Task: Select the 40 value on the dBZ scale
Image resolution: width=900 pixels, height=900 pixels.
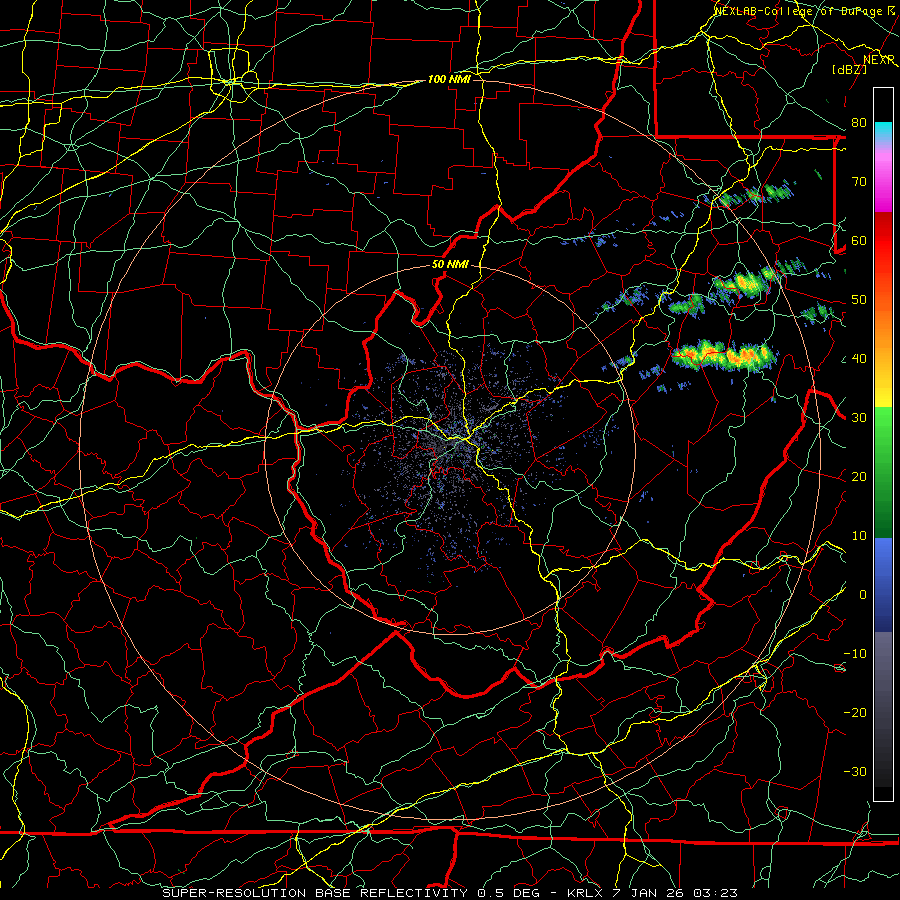Action: click(x=859, y=359)
